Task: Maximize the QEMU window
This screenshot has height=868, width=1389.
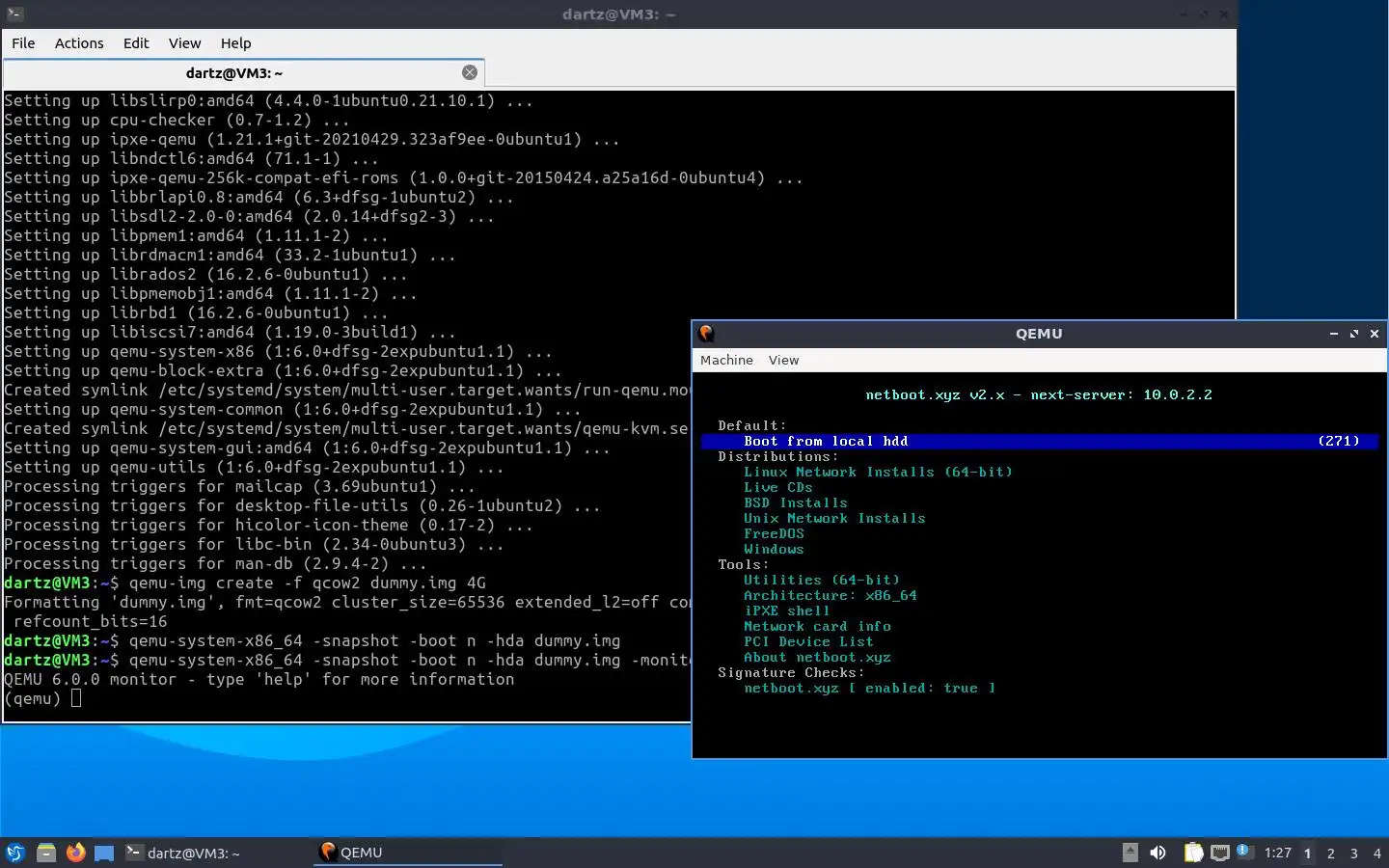Action: (x=1354, y=334)
